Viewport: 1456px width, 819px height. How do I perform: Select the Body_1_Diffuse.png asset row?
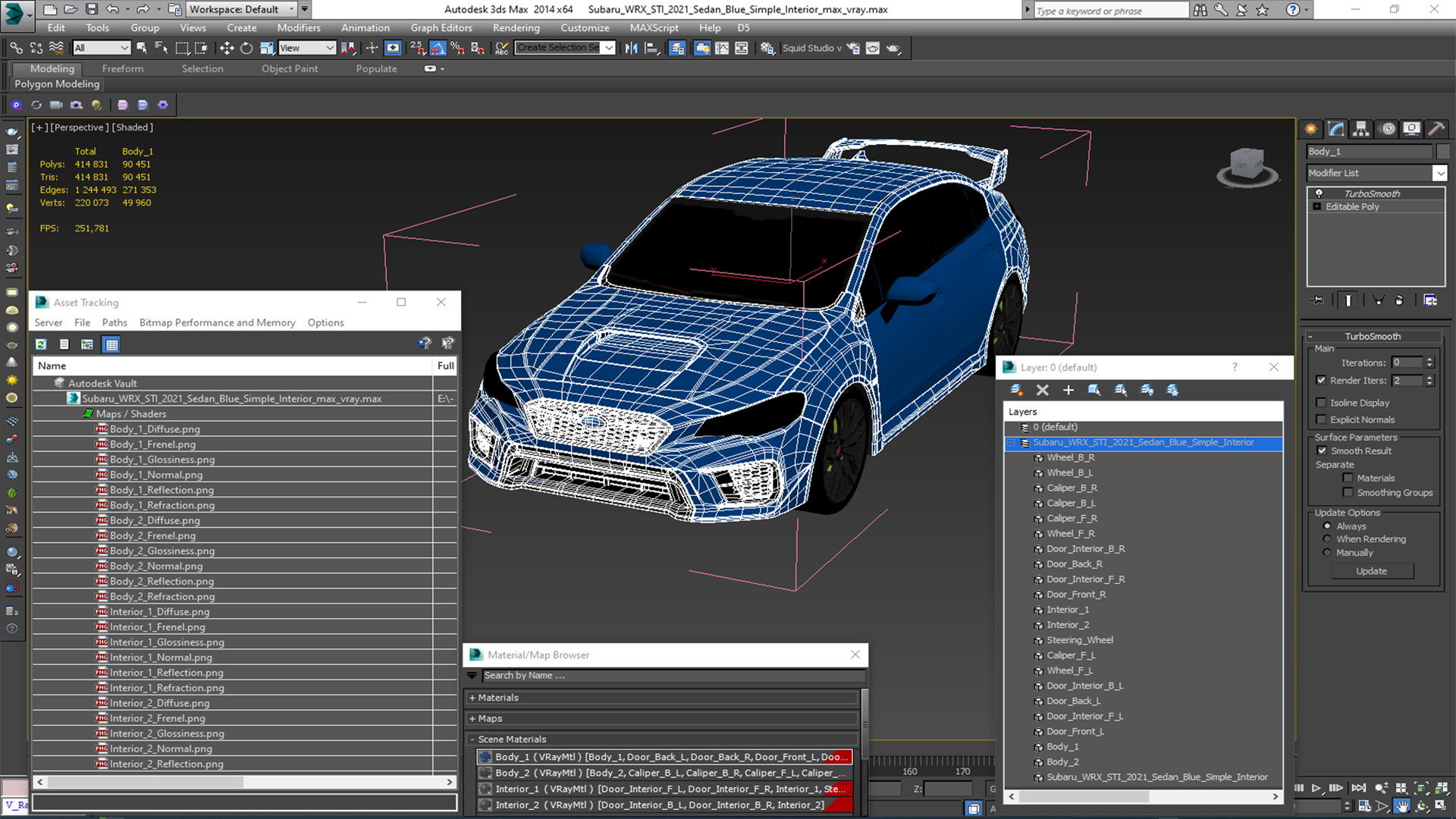pyautogui.click(x=155, y=429)
